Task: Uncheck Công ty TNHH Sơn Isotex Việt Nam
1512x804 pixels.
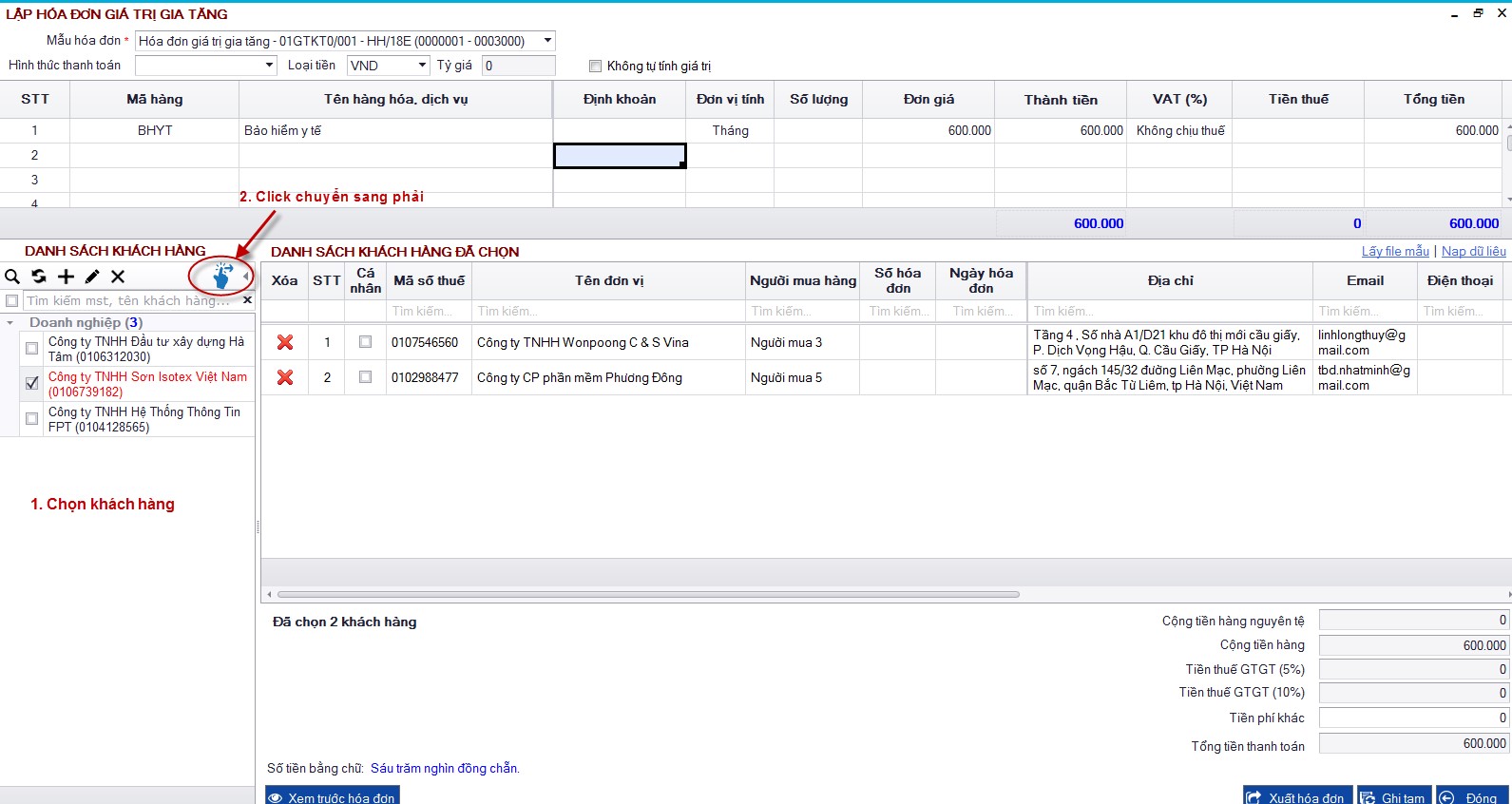Action: pos(32,383)
